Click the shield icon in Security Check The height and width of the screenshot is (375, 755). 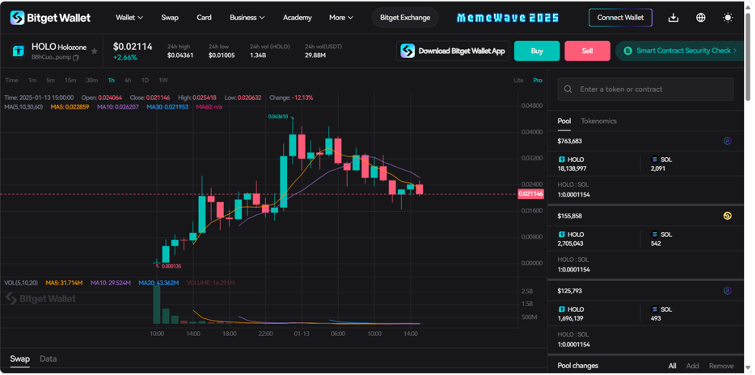point(627,51)
